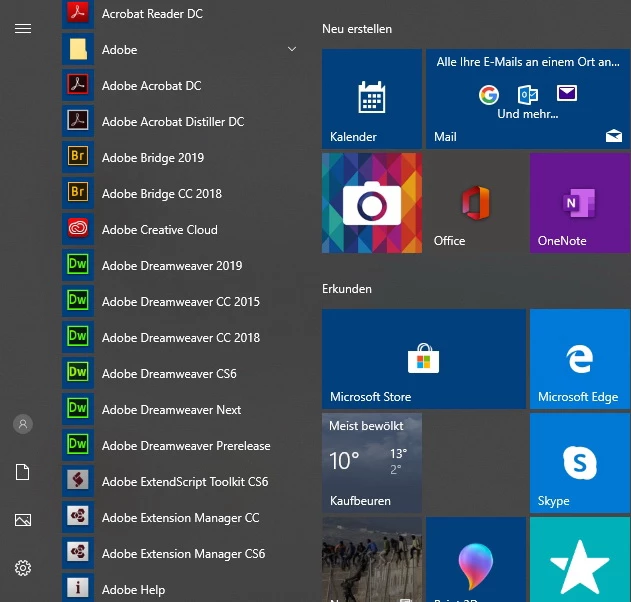Click the envelope icon in Mail tile
This screenshot has height=602, width=631.
coord(567,93)
